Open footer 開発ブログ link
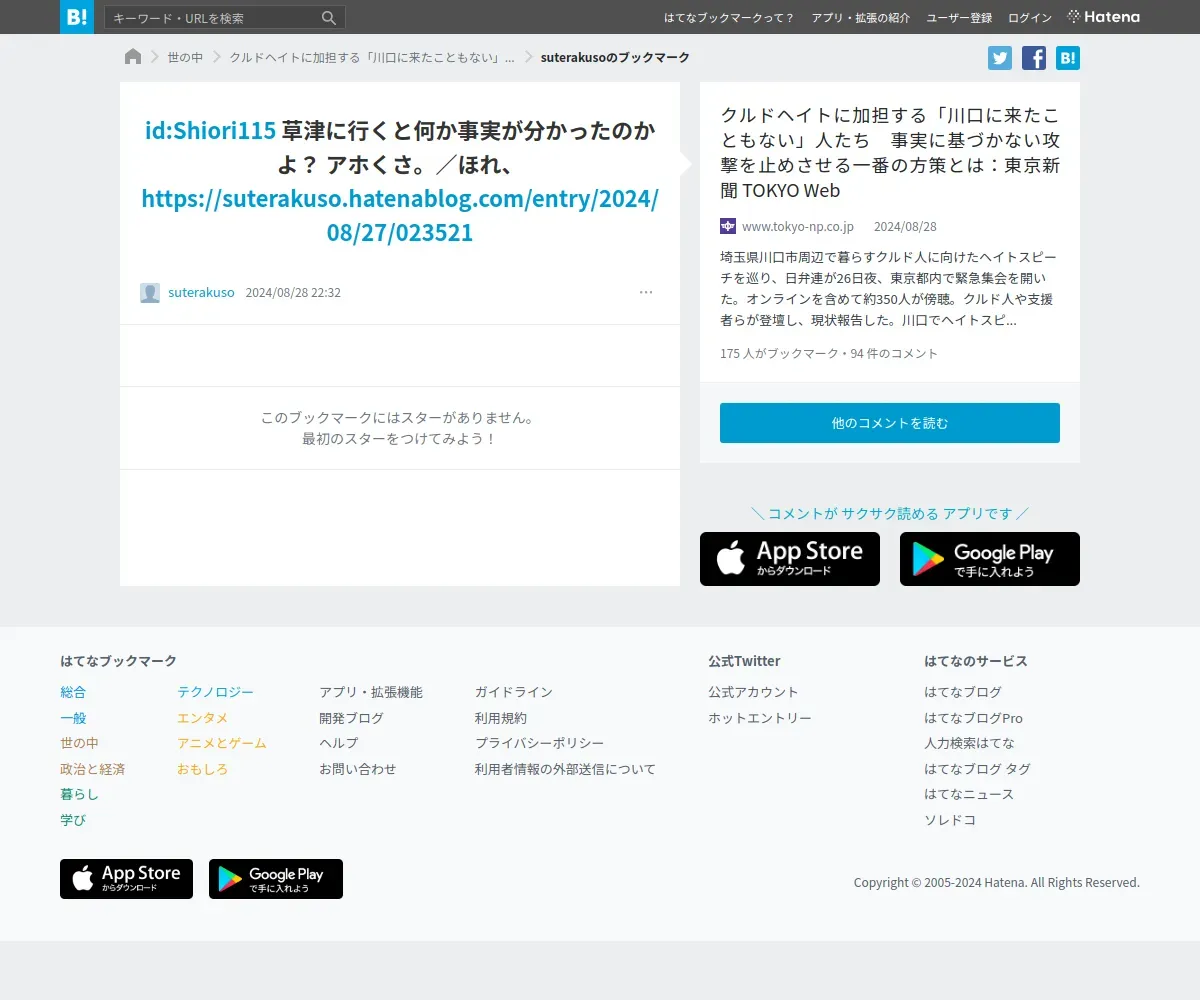This screenshot has height=1000, width=1200. coord(351,718)
